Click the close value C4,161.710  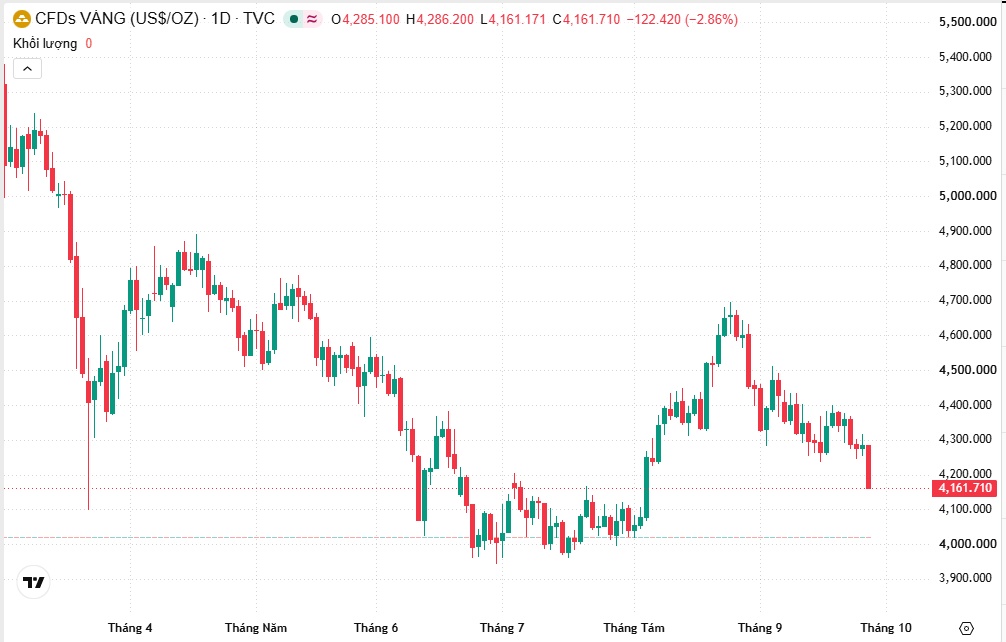pos(586,19)
